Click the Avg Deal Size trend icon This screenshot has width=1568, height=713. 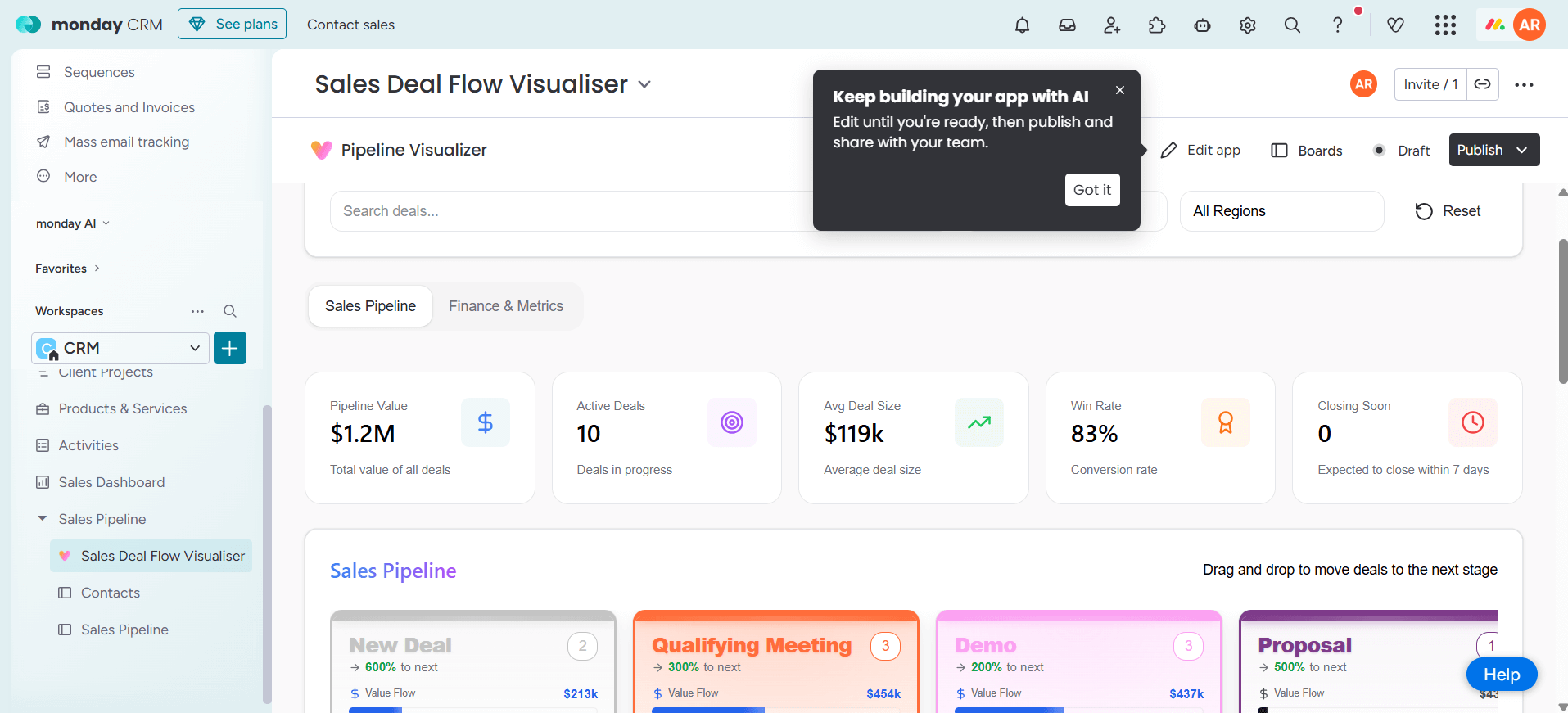pos(979,422)
